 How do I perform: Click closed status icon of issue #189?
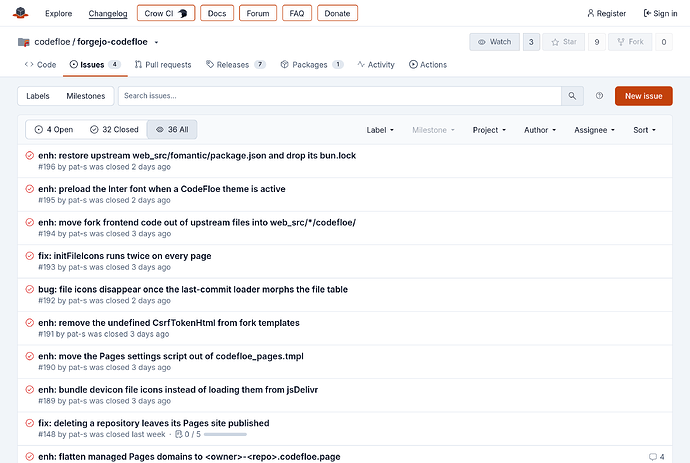pyautogui.click(x=29, y=390)
